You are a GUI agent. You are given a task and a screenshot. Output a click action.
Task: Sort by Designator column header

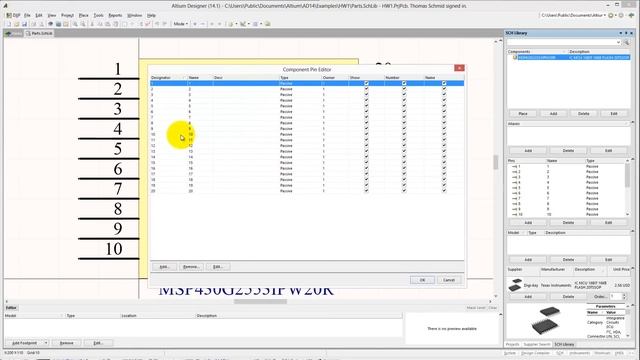point(168,78)
